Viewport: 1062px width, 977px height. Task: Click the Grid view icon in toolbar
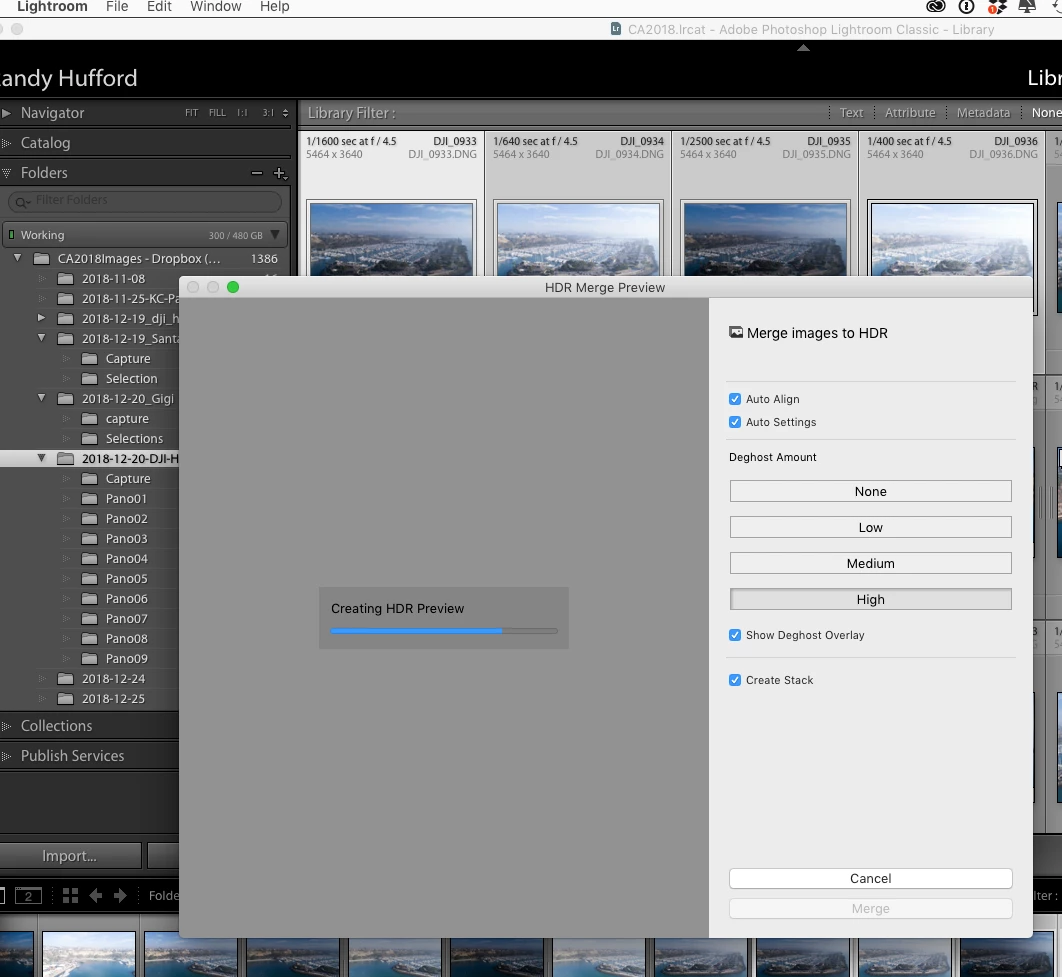[70, 895]
